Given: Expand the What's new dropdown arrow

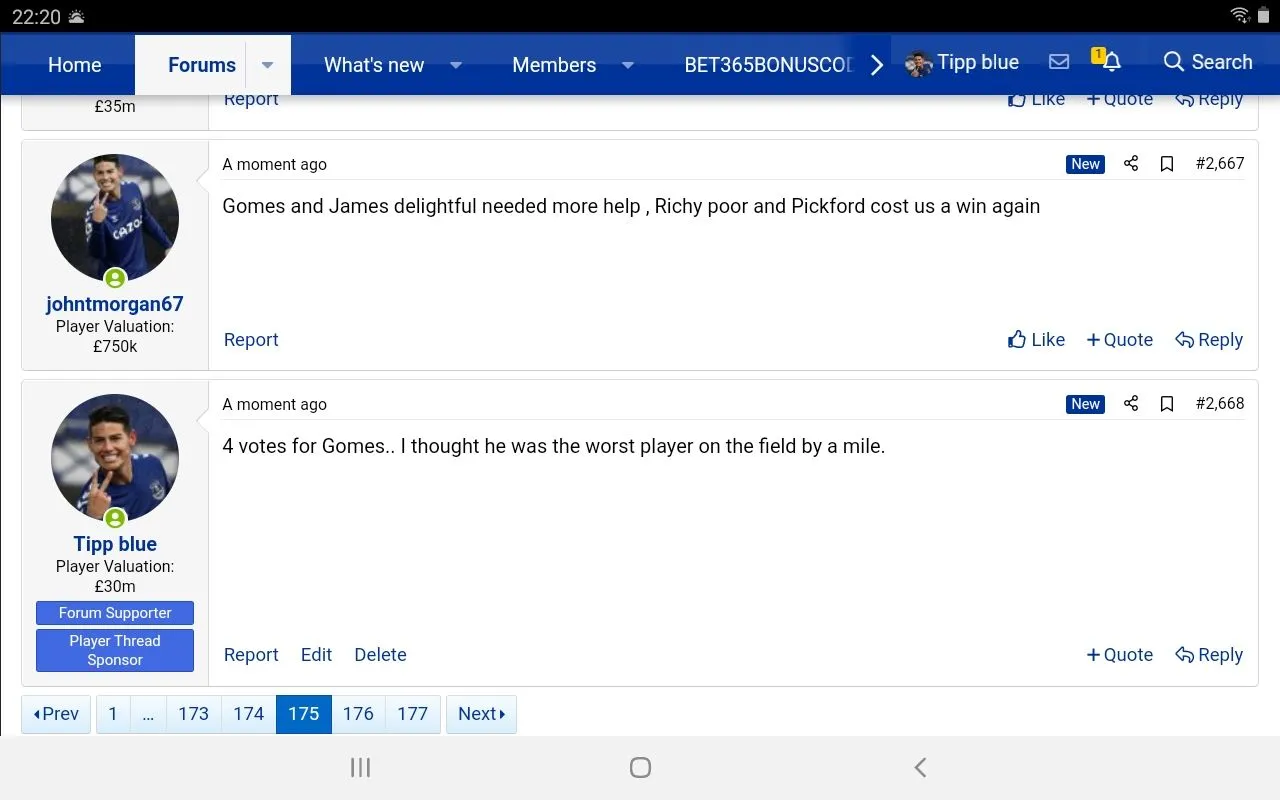Looking at the screenshot, I should (456, 65).
